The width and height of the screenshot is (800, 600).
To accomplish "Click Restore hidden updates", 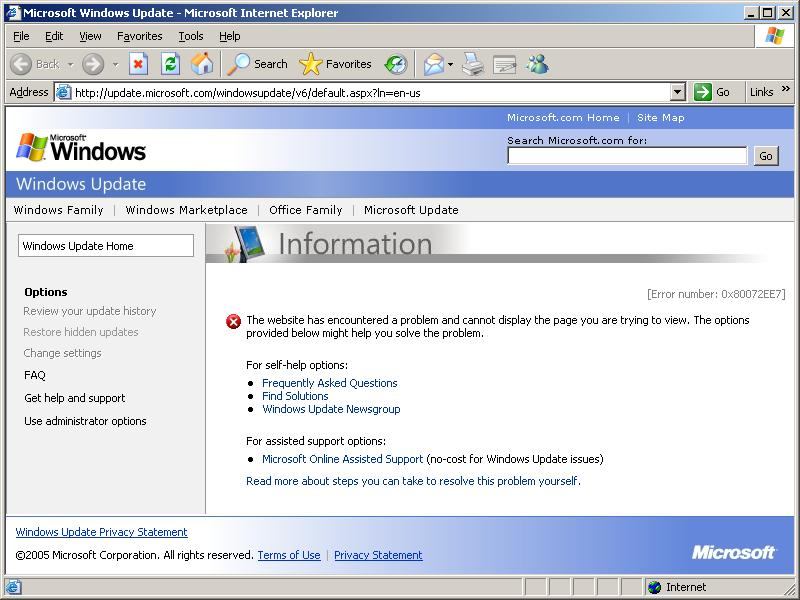I will (81, 332).
